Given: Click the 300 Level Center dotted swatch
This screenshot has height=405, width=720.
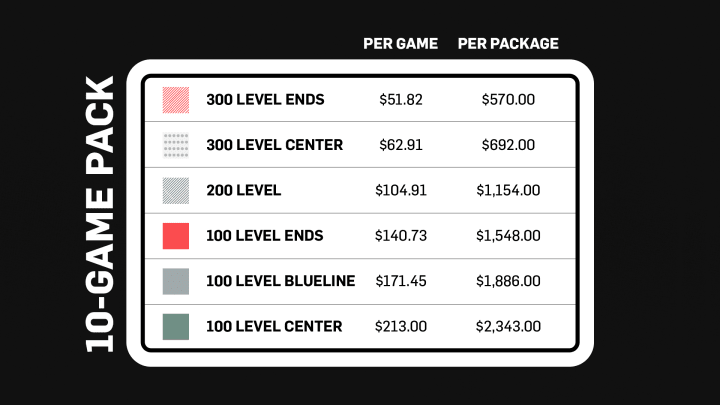Looking at the screenshot, I should click(176, 145).
